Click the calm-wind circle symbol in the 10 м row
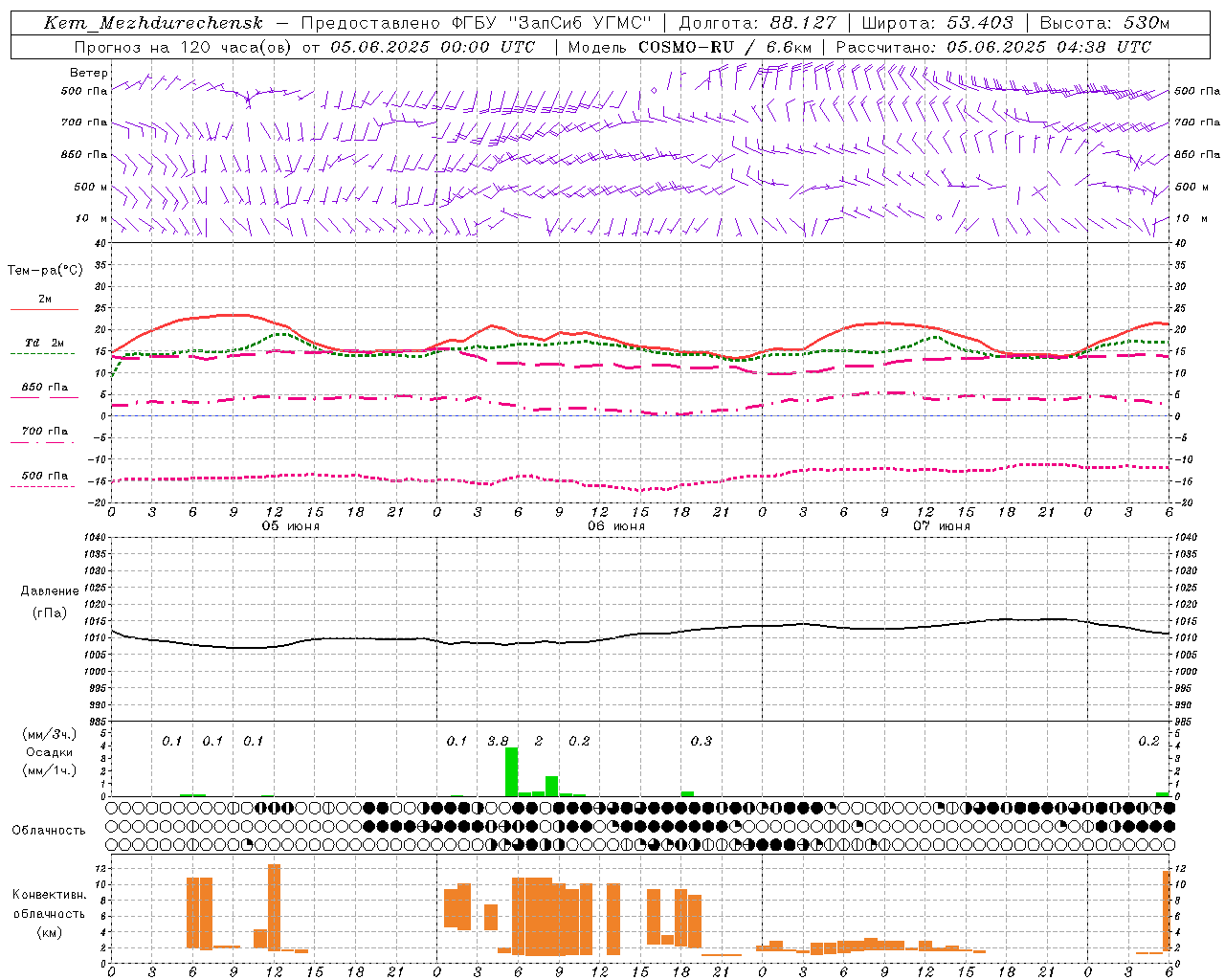The image size is (1225, 980). pos(939,218)
